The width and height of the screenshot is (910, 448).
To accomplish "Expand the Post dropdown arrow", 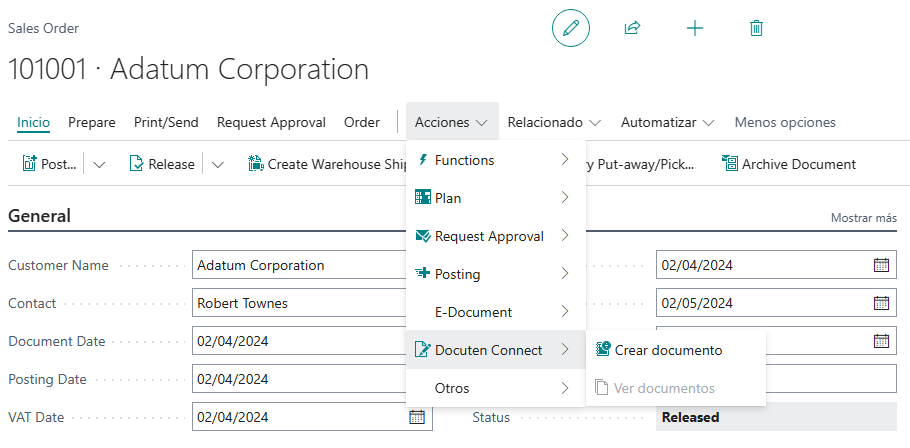I will [x=99, y=164].
